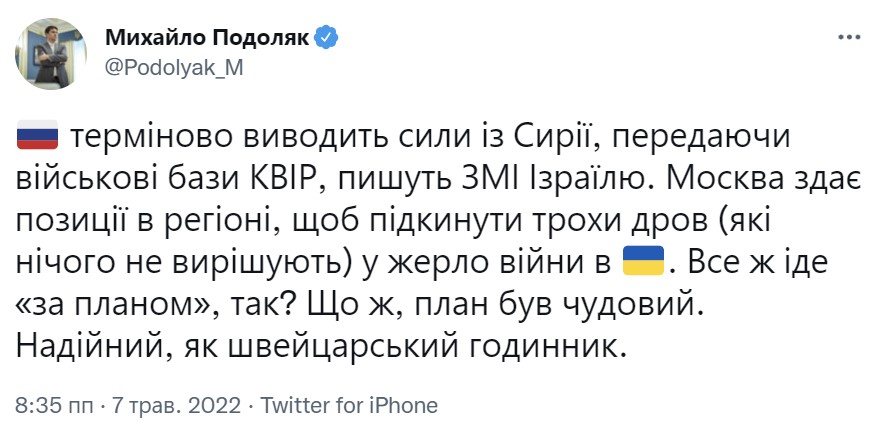Open Михайло Подоляк's profile avatar photo

[x=51, y=53]
